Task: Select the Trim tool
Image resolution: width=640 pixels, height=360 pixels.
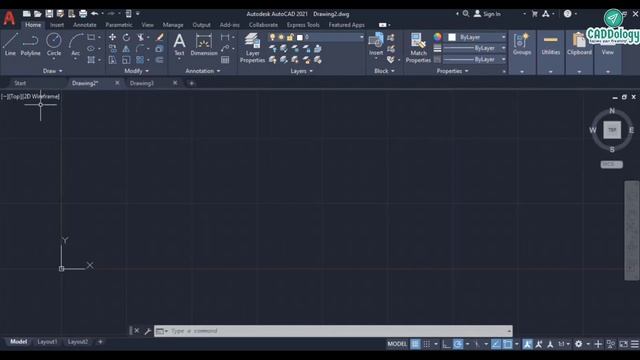Action: click(x=141, y=37)
